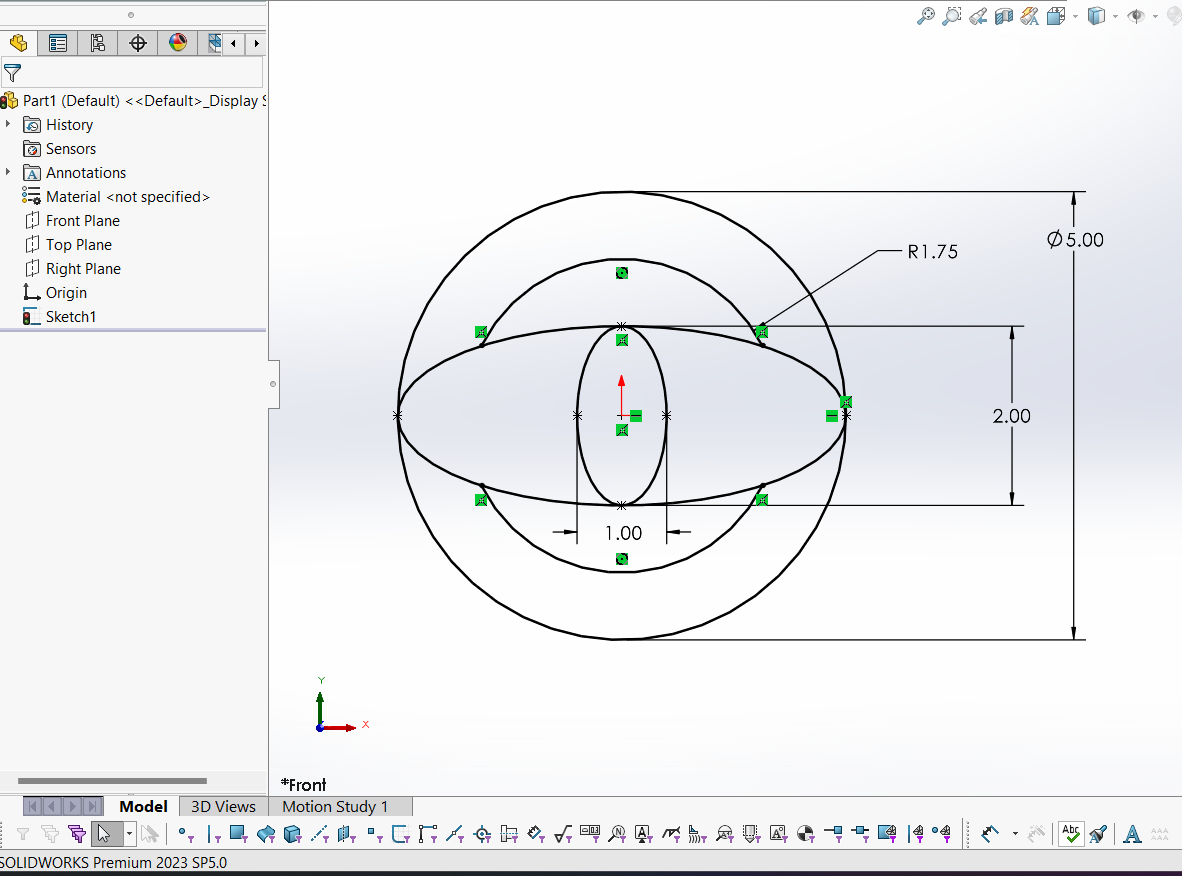The image size is (1182, 876).
Task: Click the rapid dimension blue arrows icon
Action: (x=990, y=834)
